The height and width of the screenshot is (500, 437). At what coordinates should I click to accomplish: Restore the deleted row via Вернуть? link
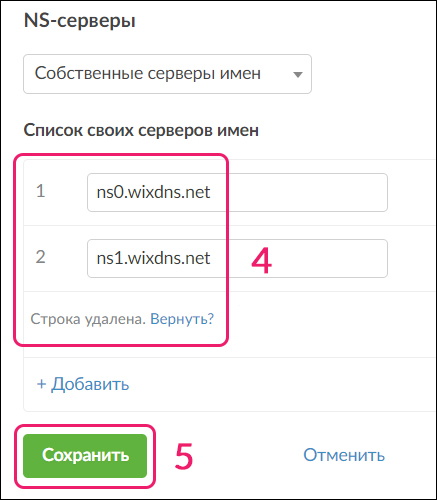(x=182, y=319)
